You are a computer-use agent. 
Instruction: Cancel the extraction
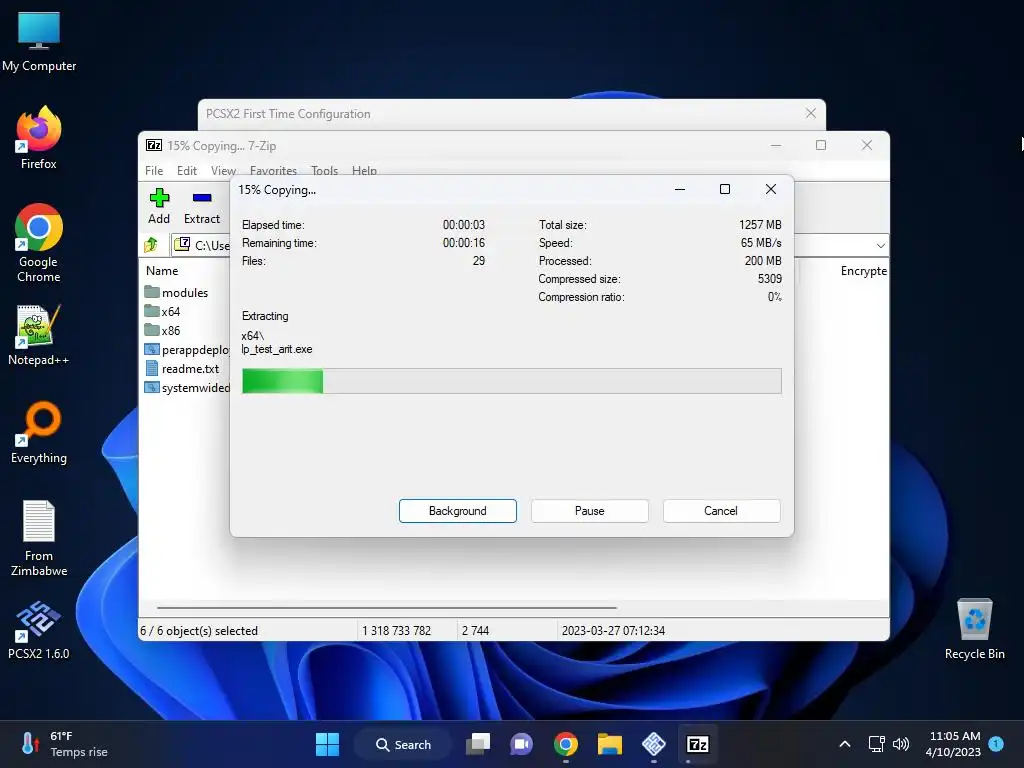tap(721, 511)
